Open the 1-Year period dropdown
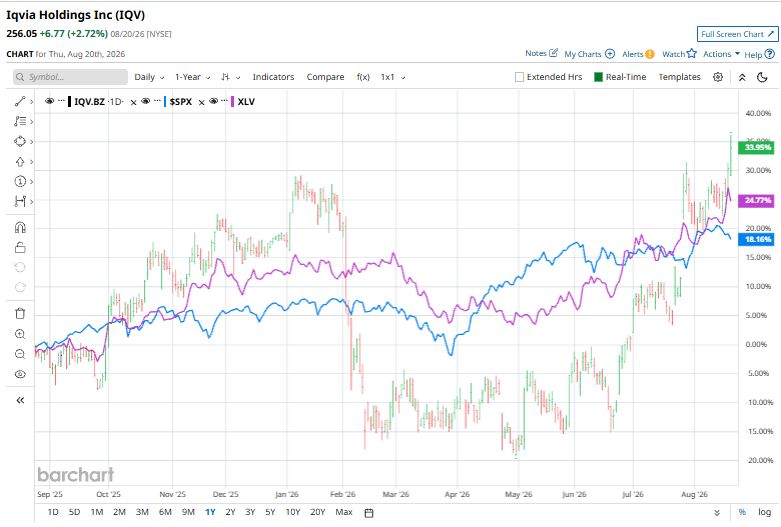 [x=192, y=77]
